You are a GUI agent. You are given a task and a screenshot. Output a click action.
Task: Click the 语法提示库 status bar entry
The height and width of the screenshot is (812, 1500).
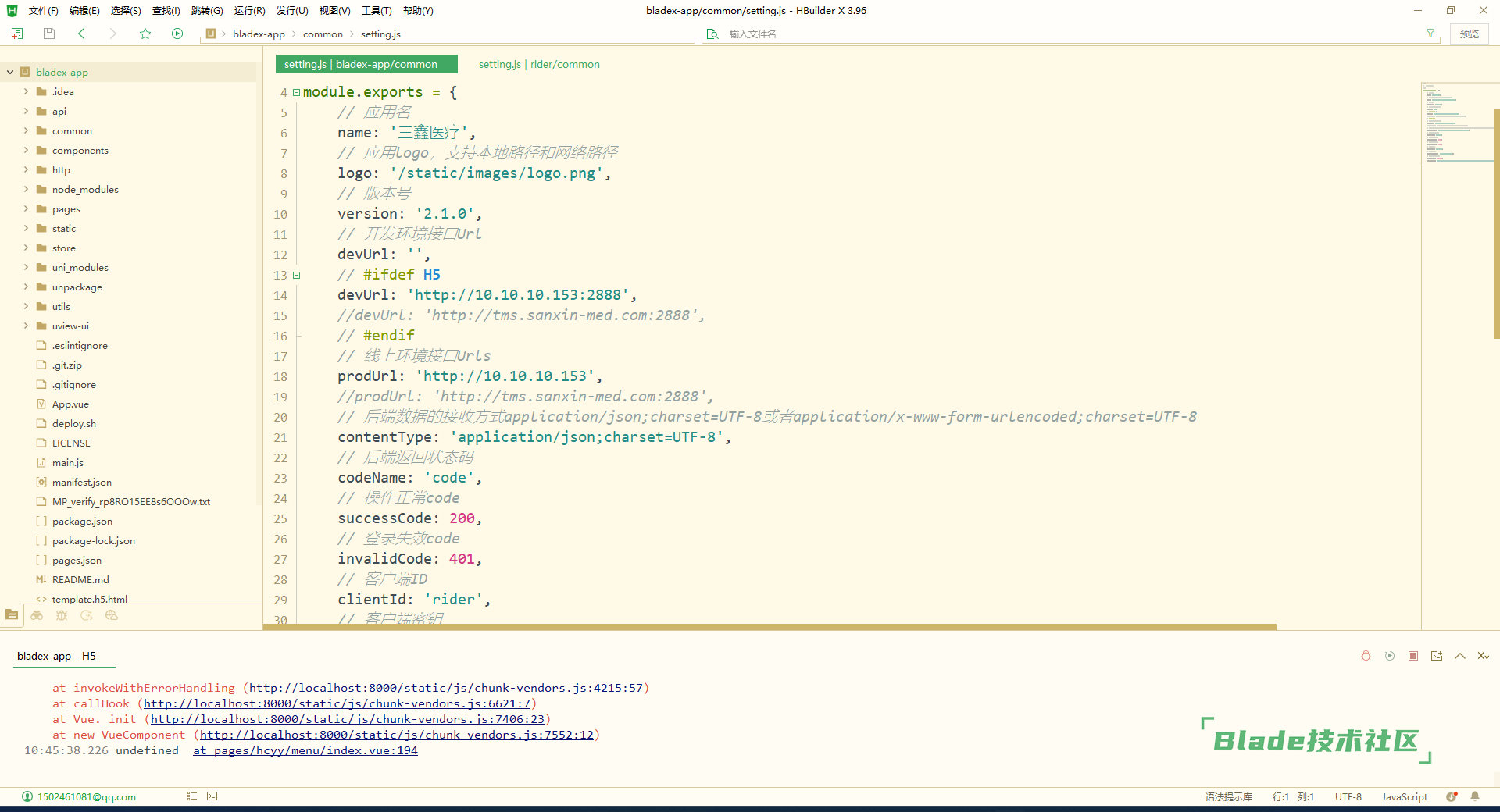tap(1228, 796)
